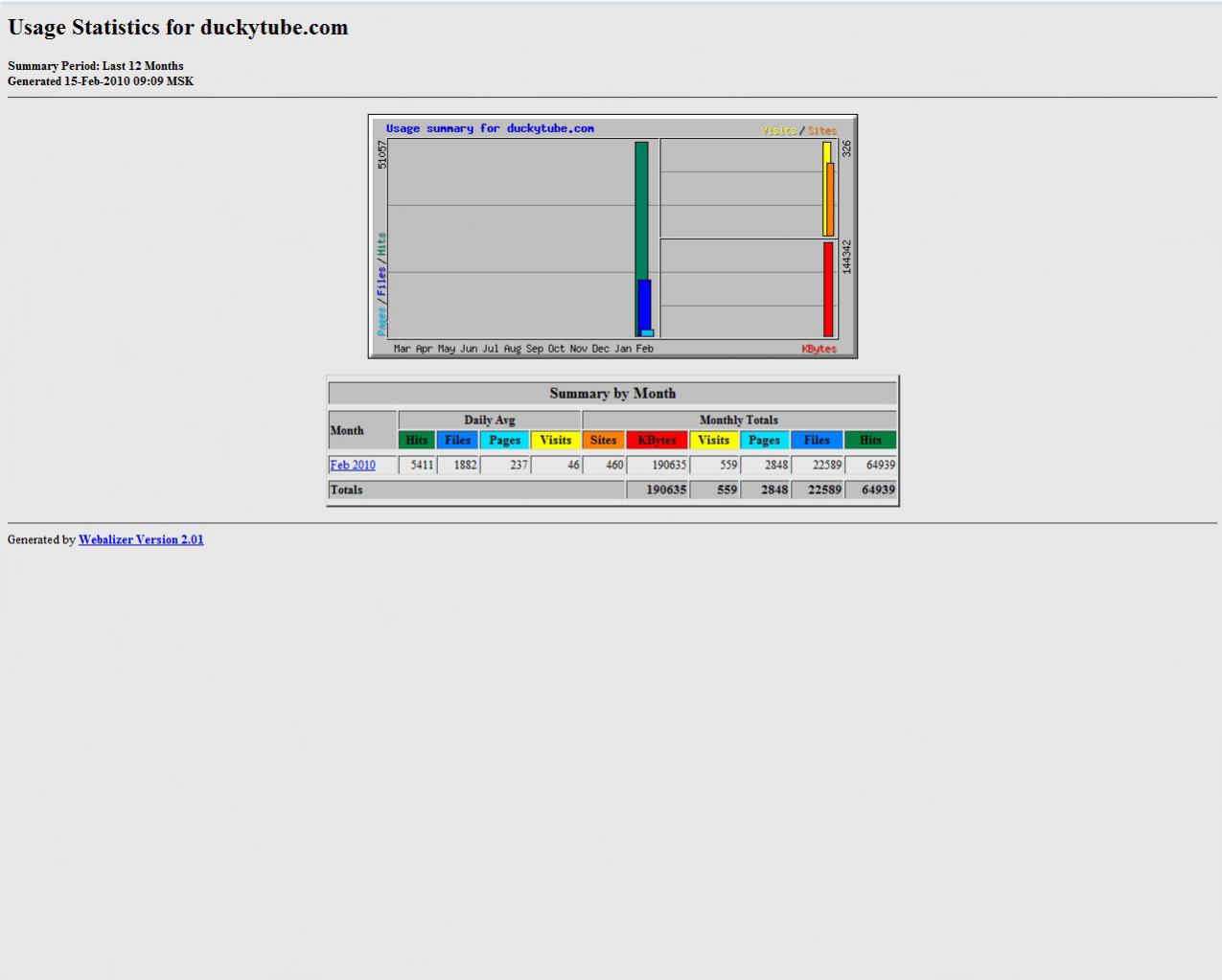Click the Daily Avg blue Files header
This screenshot has height=980, width=1222.
coord(457,441)
